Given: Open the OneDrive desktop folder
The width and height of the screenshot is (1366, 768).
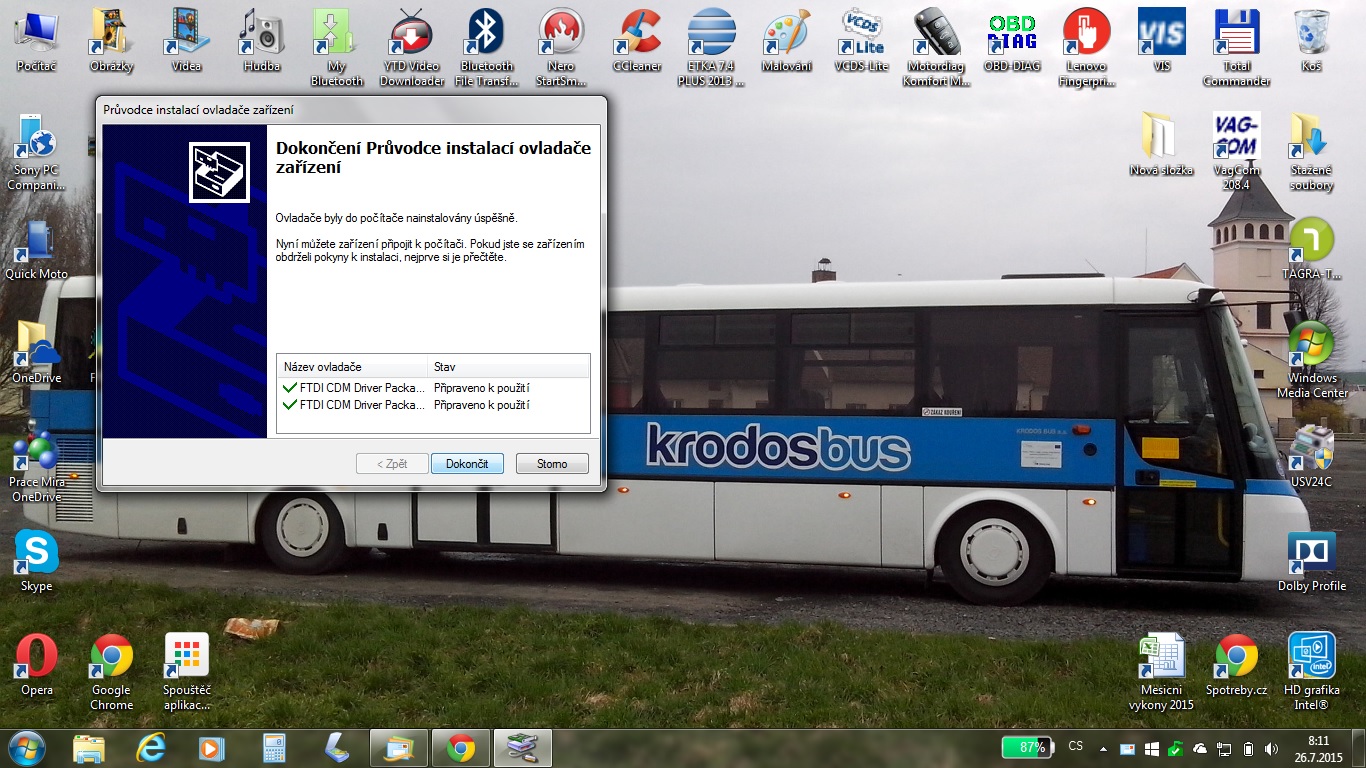Looking at the screenshot, I should [36, 353].
